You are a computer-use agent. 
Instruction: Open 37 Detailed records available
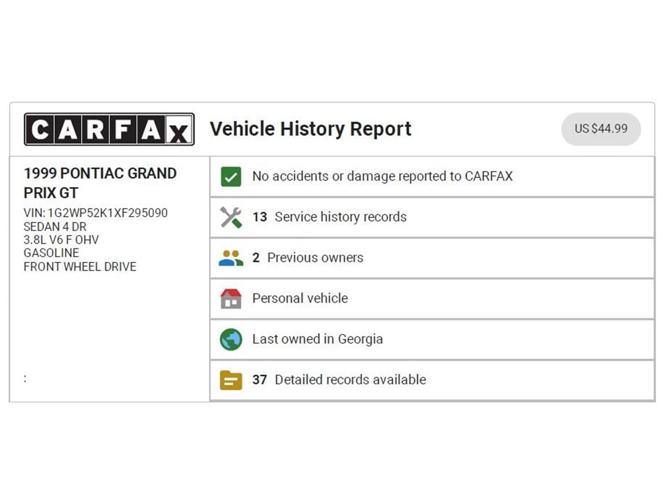pos(339,380)
